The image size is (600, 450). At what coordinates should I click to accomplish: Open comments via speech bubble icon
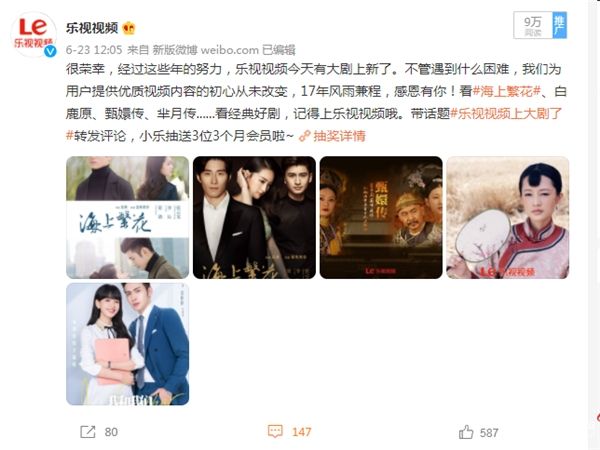coord(275,432)
